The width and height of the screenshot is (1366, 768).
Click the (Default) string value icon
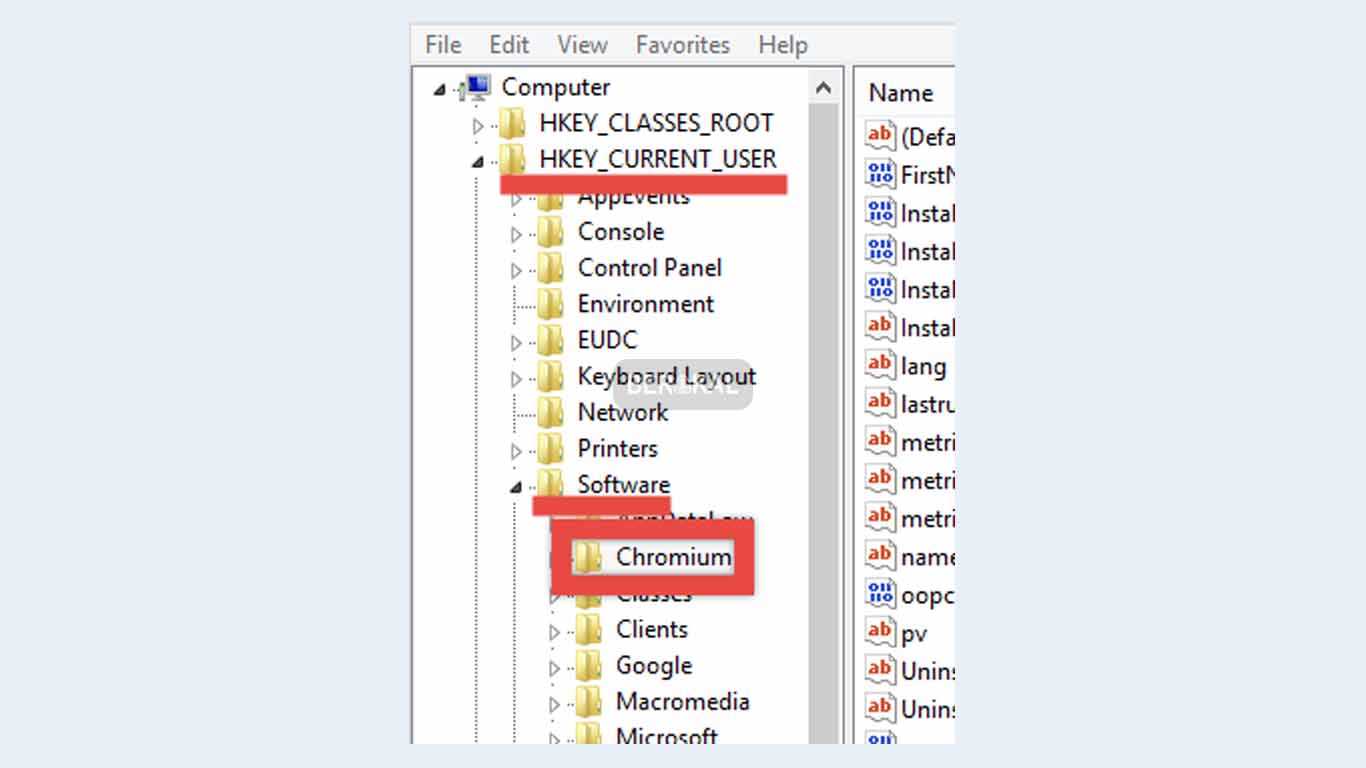(x=880, y=135)
